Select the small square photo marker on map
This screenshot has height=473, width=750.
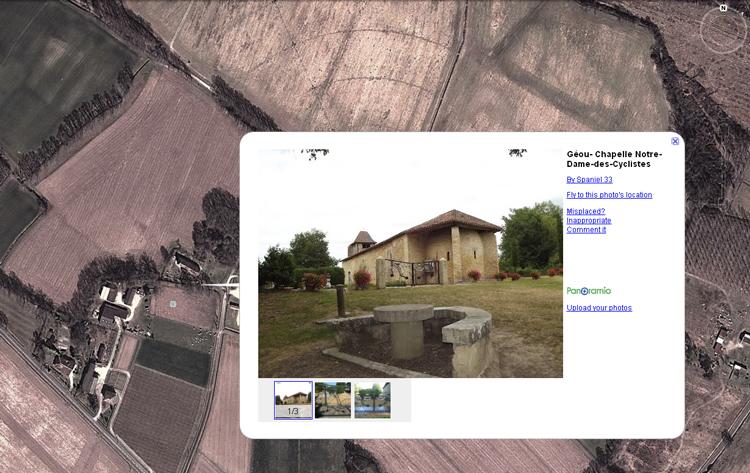[173, 303]
